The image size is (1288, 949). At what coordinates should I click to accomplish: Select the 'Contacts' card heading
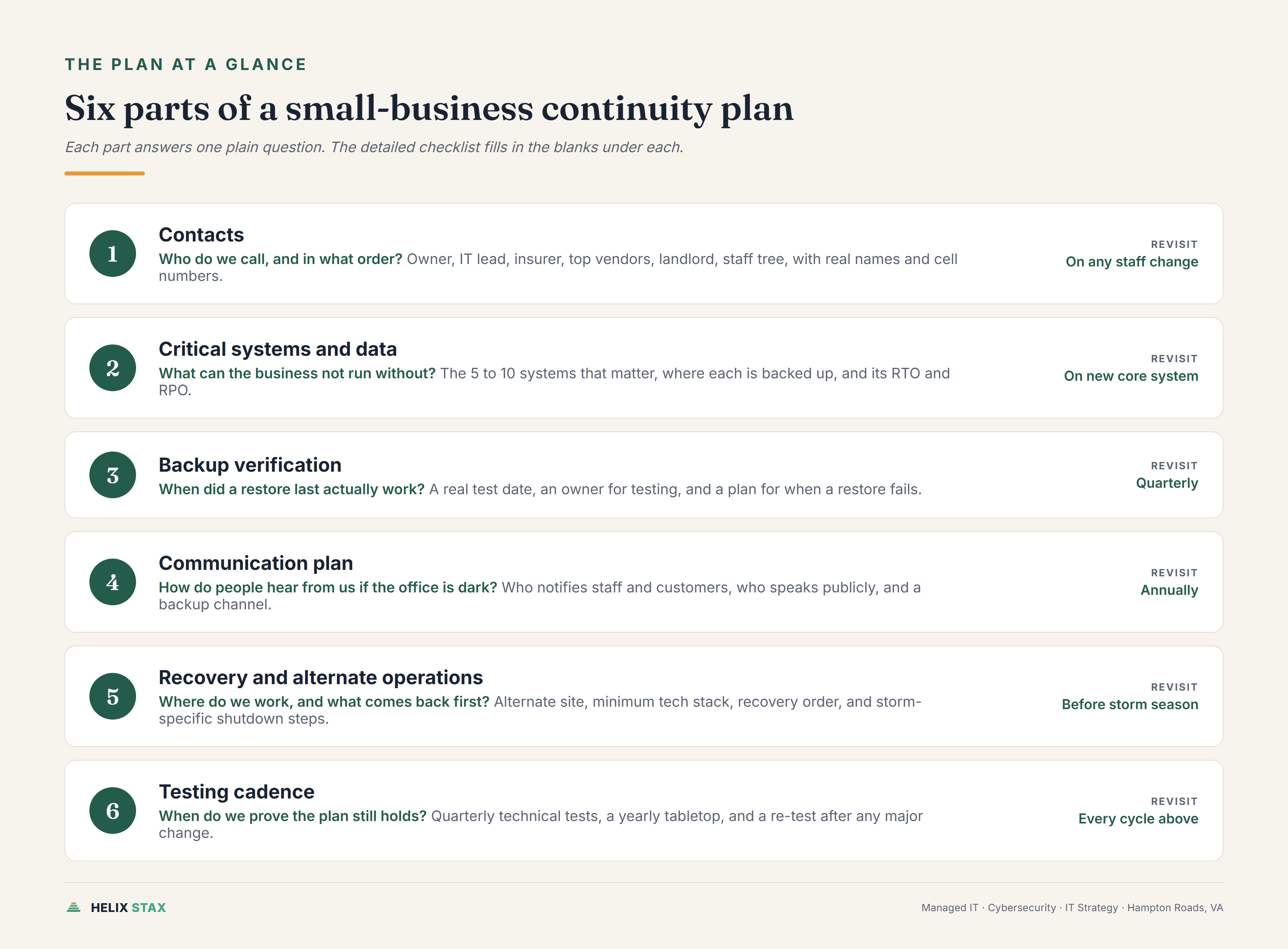(x=201, y=234)
